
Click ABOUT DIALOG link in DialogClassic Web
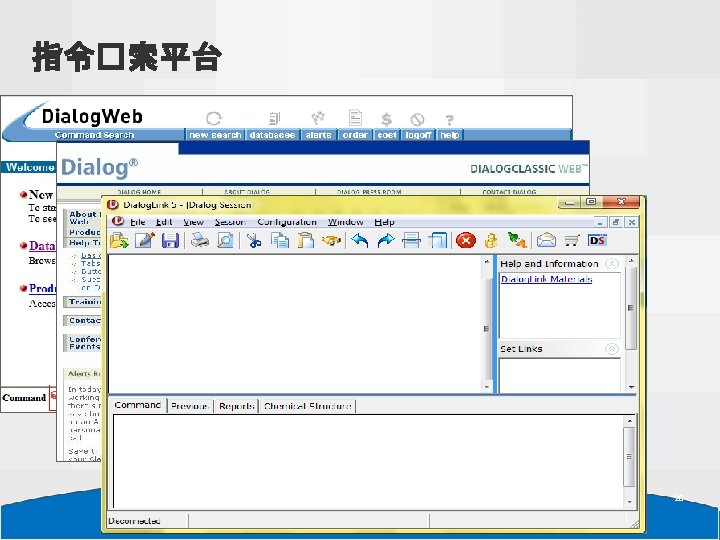(x=247, y=192)
